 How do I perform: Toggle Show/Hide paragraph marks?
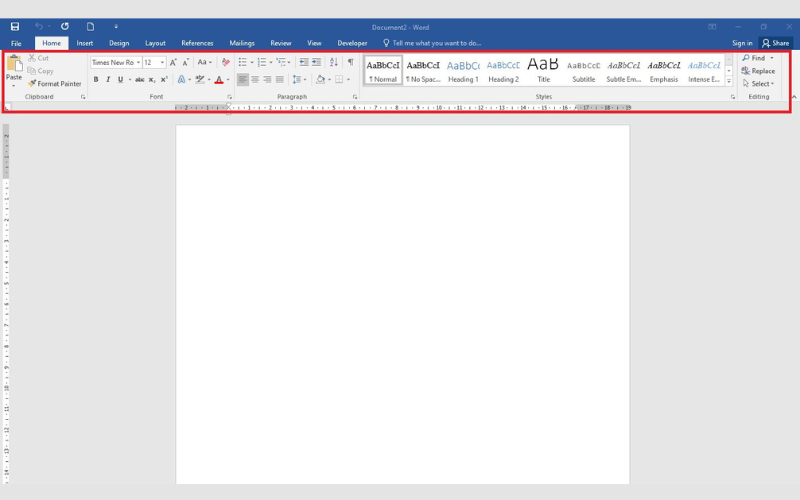tap(350, 62)
